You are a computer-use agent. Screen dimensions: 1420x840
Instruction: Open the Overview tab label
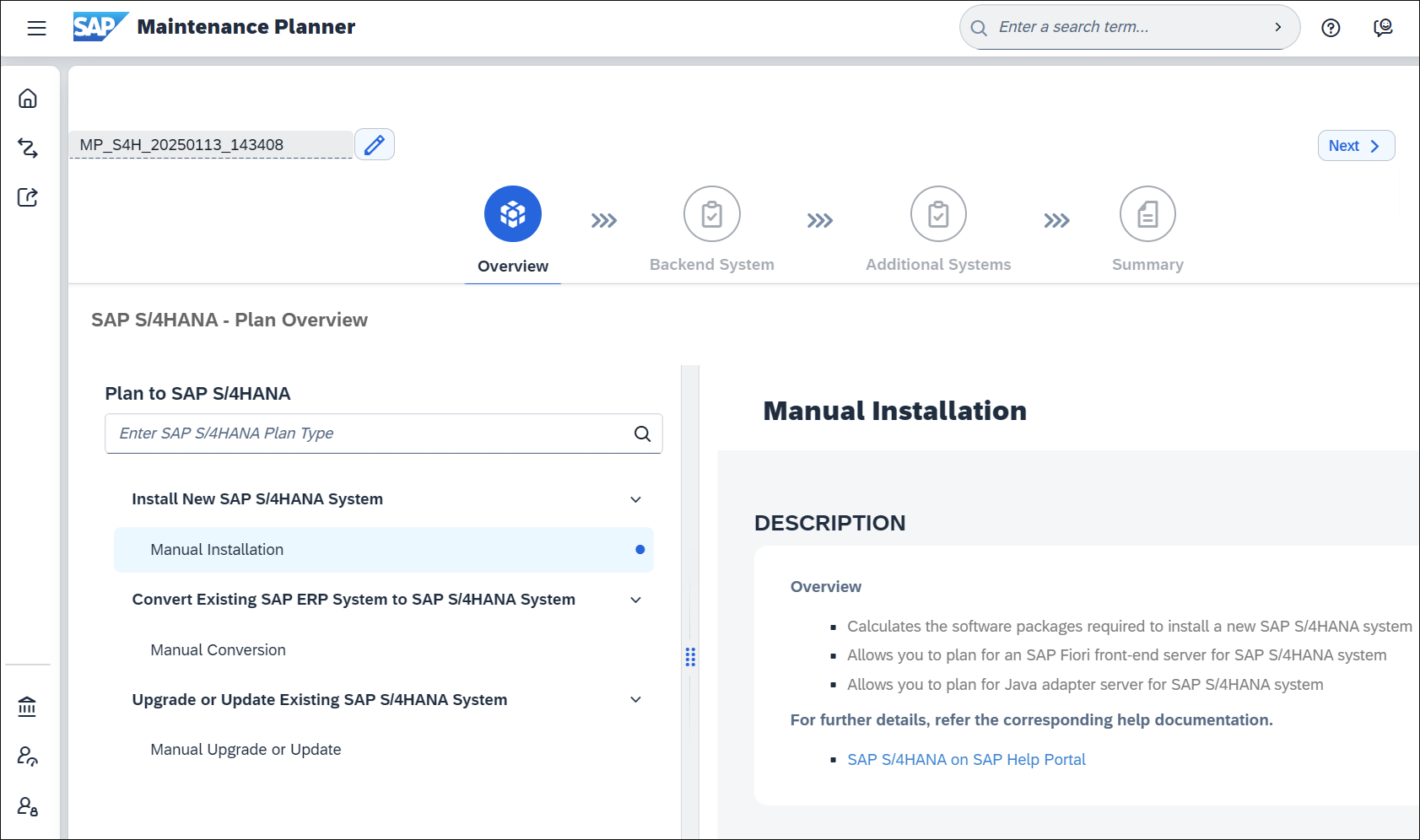coord(513,267)
